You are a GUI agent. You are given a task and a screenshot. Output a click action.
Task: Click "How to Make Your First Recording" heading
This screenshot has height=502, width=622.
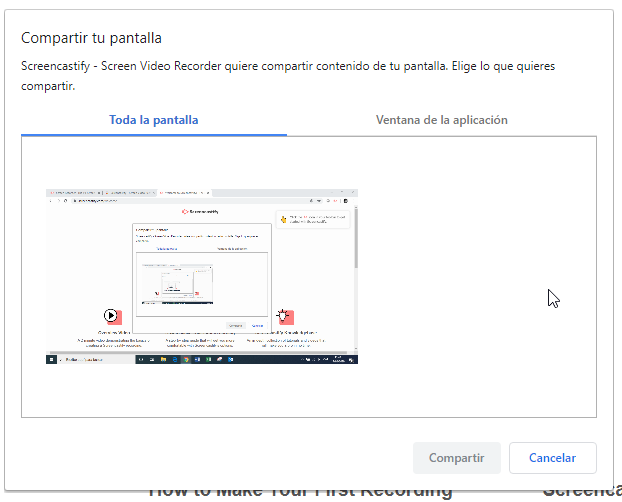(x=300, y=491)
